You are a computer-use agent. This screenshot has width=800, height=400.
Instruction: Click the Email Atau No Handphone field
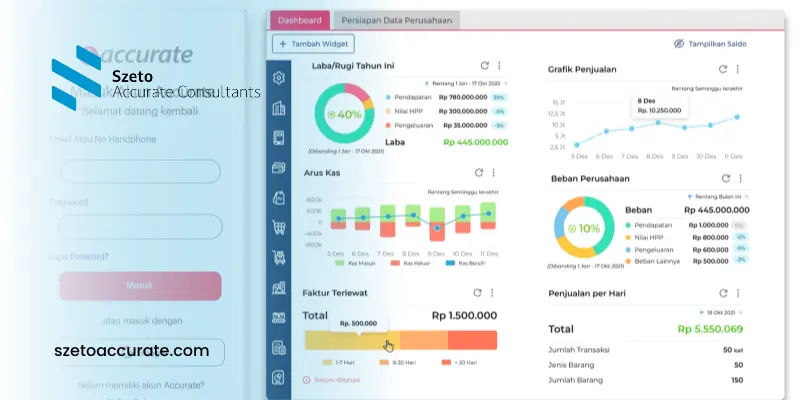point(140,171)
